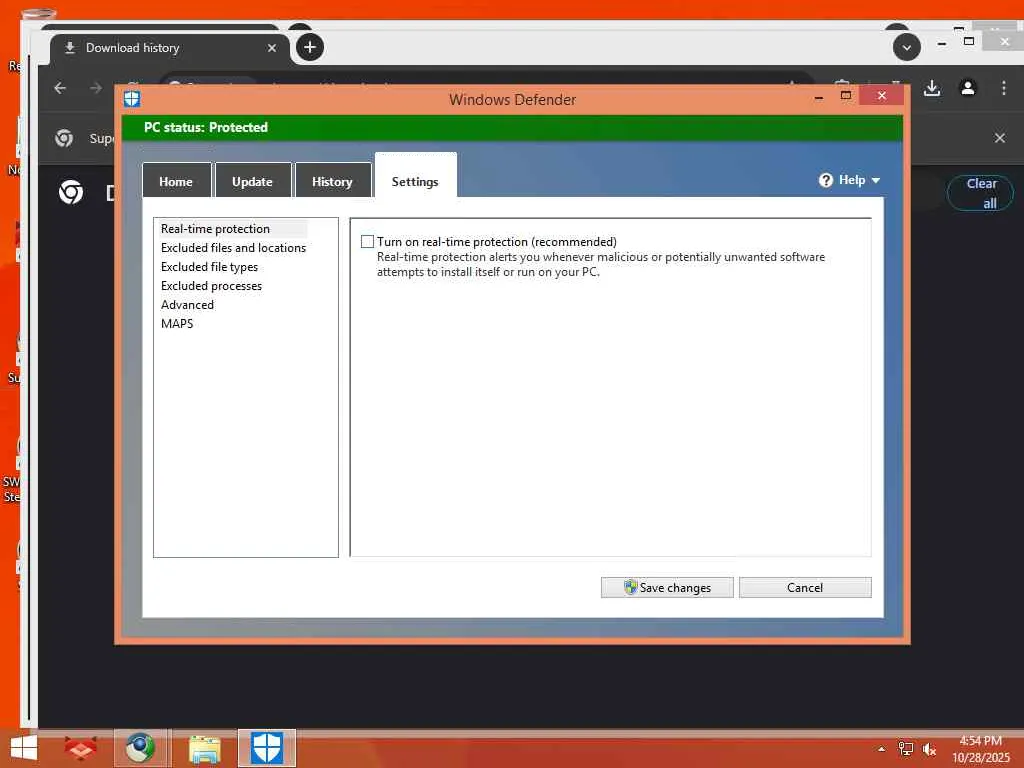1024x768 pixels.
Task: Choose Excluded file types
Action: (209, 266)
